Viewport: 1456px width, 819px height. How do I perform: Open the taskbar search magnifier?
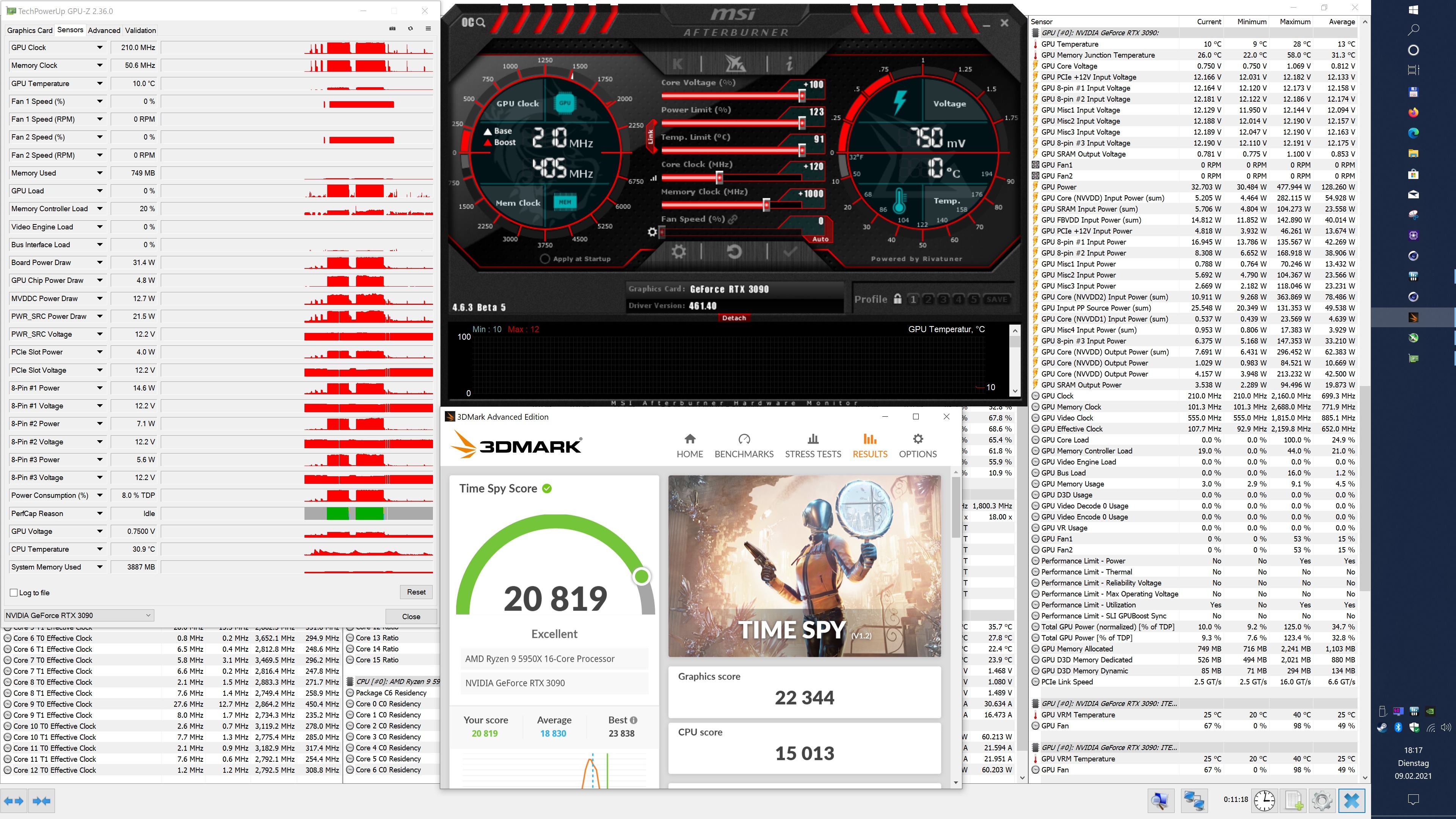coord(1413,30)
